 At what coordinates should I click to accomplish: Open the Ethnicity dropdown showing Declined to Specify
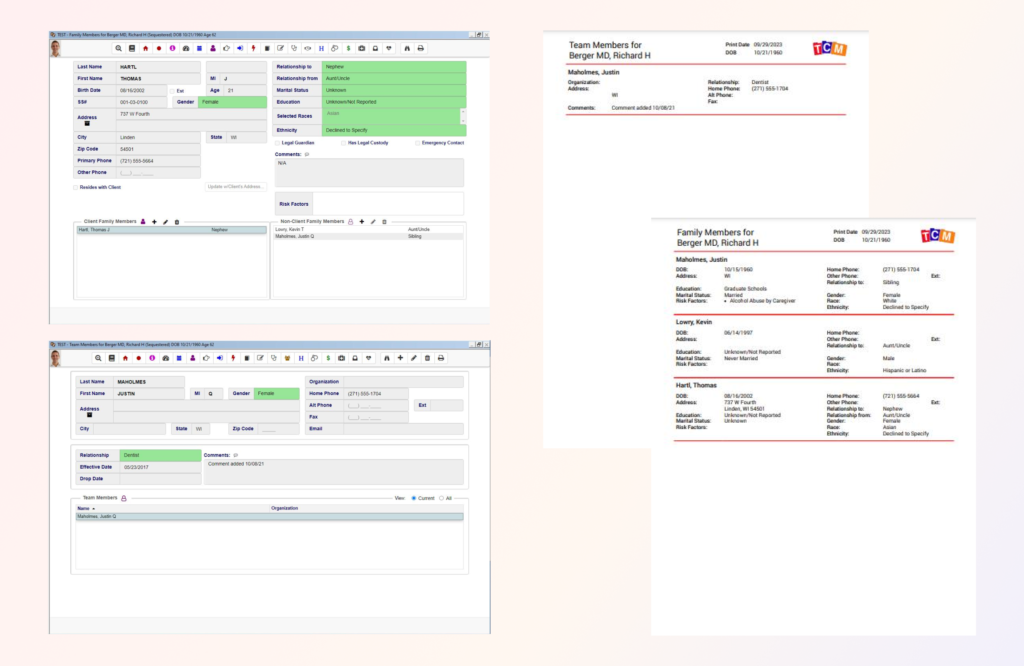[x=390, y=130]
